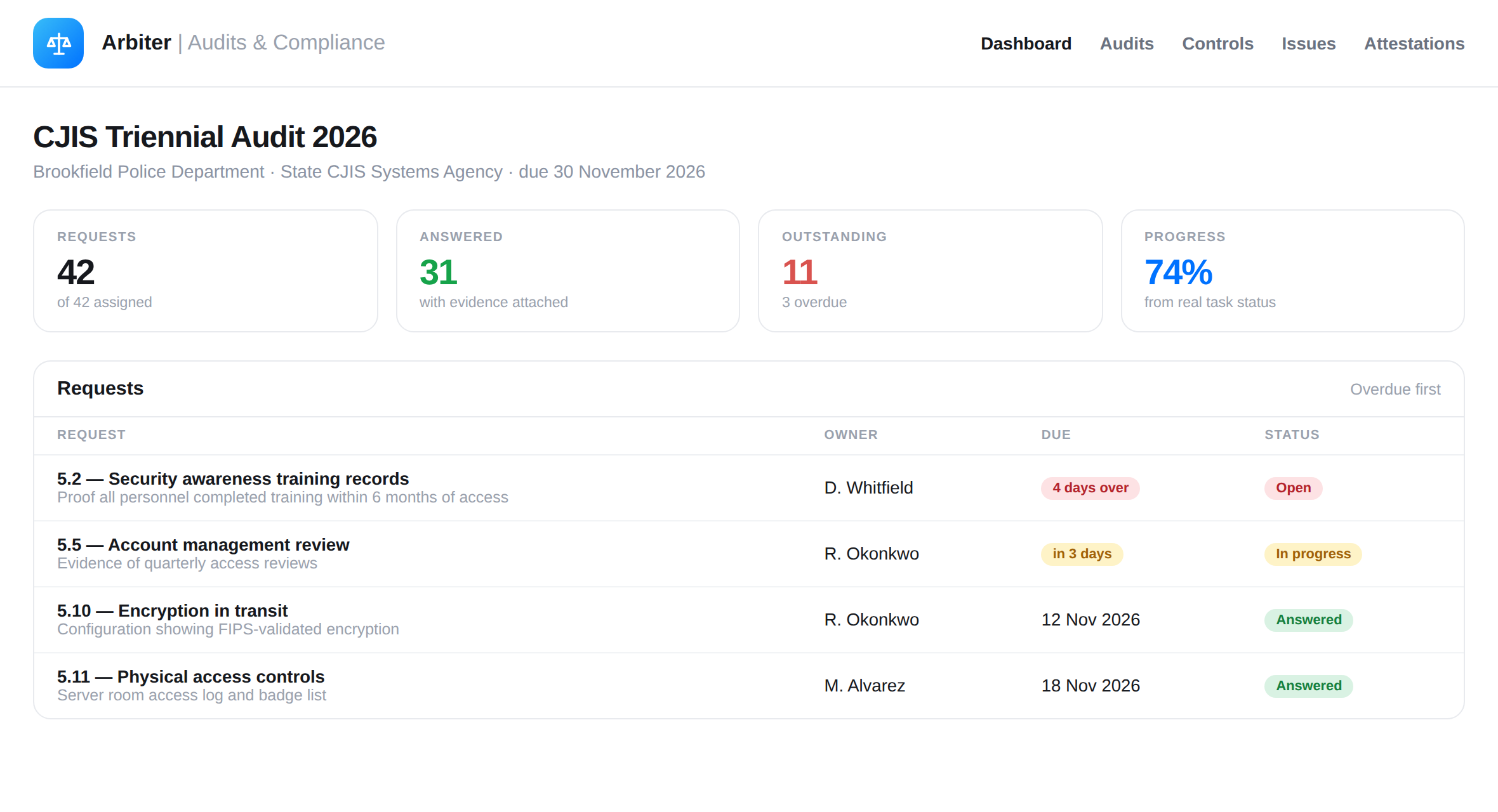Click the Open status badge
This screenshot has height=812, width=1498.
(1294, 488)
